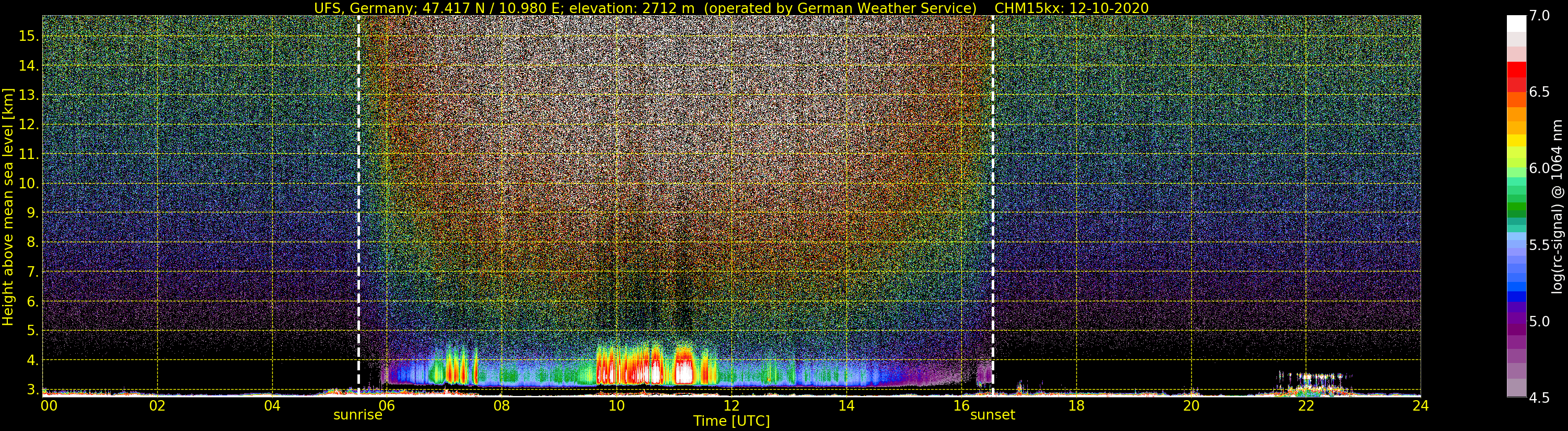The height and width of the screenshot is (431, 1568).
Task: Click the time axis tick '04'
Action: tap(272, 405)
